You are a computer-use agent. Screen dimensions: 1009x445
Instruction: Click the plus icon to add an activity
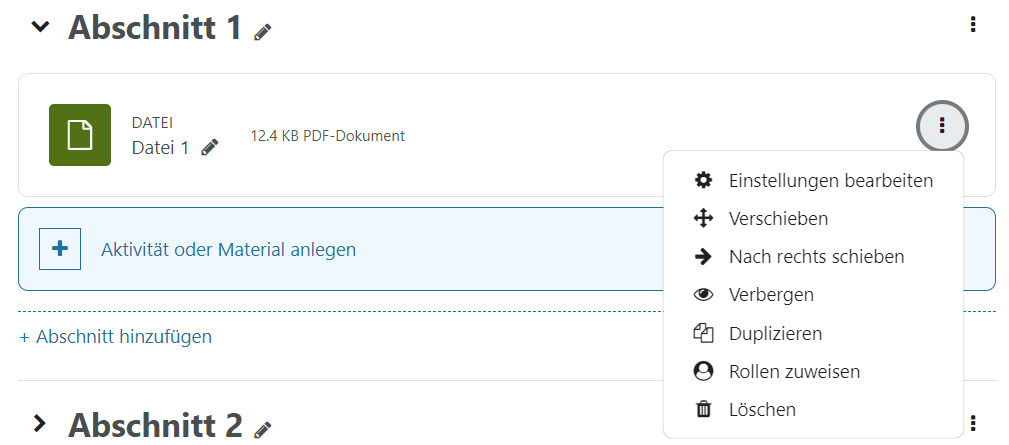pos(60,249)
